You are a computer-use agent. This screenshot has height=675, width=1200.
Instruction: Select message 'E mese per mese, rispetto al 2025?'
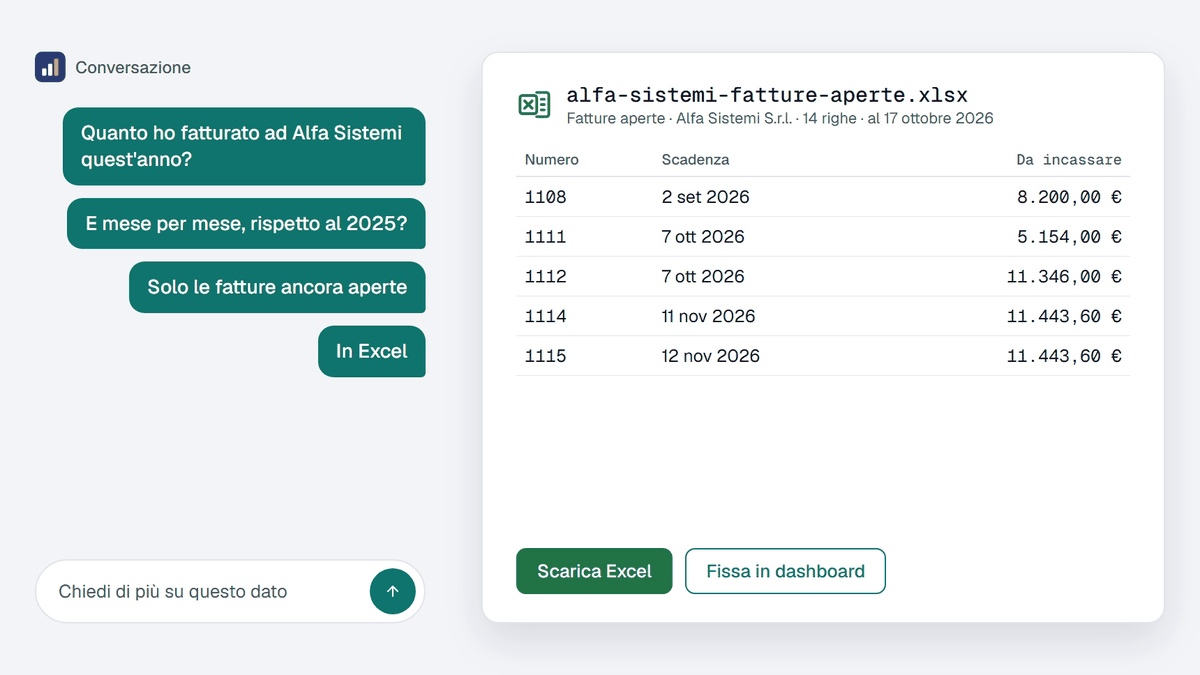click(246, 223)
